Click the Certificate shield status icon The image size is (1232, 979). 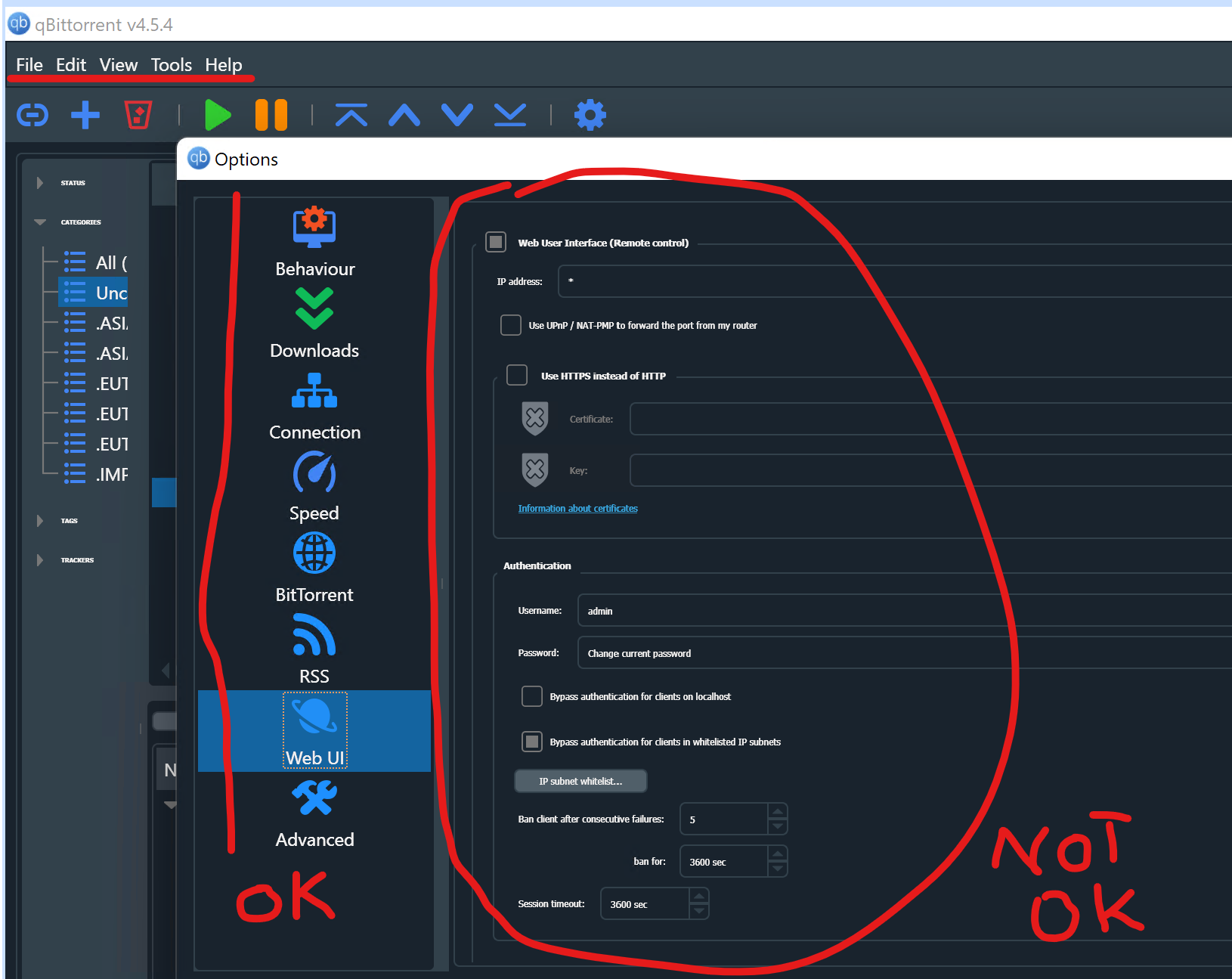click(x=535, y=418)
